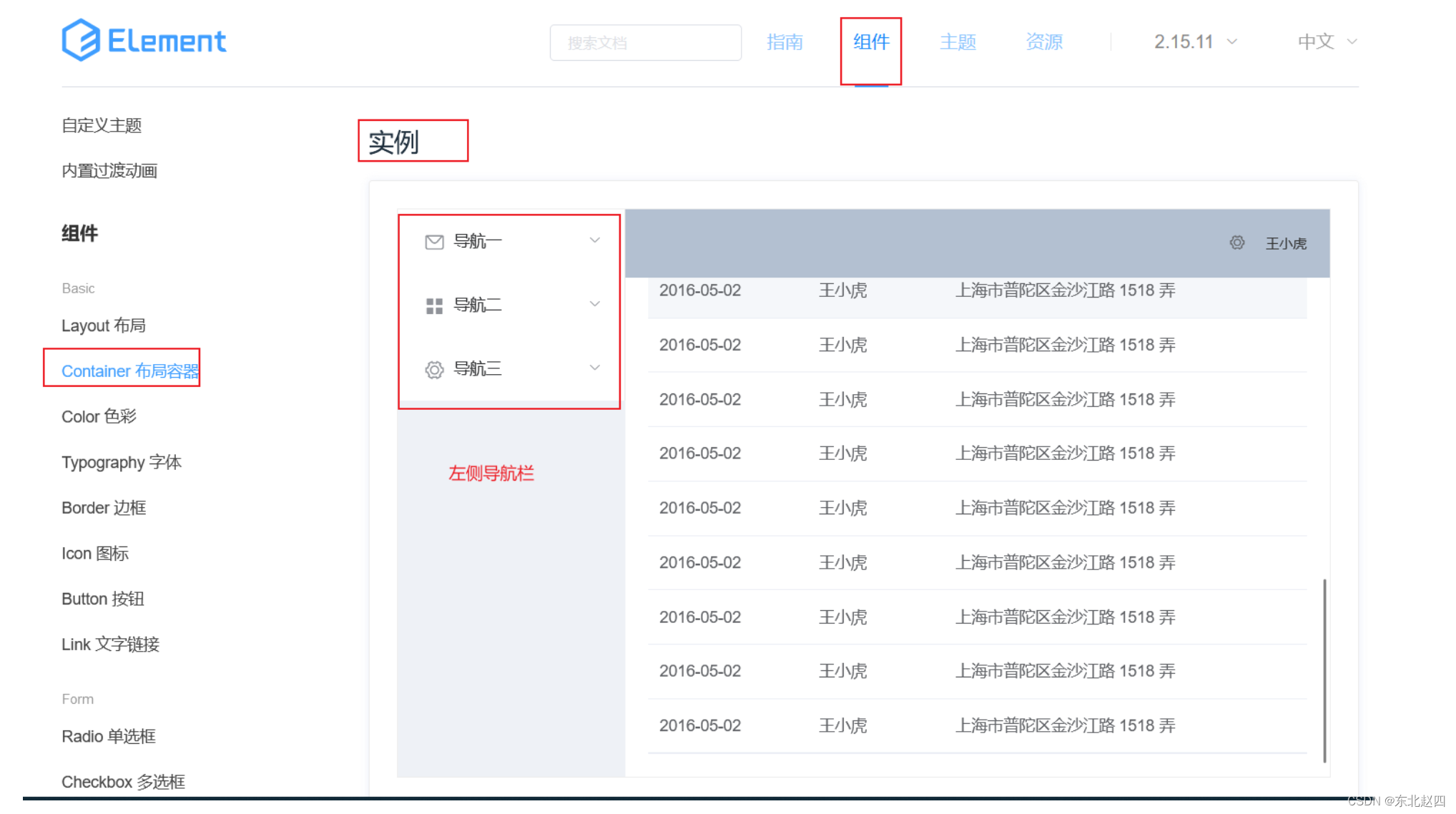Click the gear icon beside 导航三

click(434, 370)
